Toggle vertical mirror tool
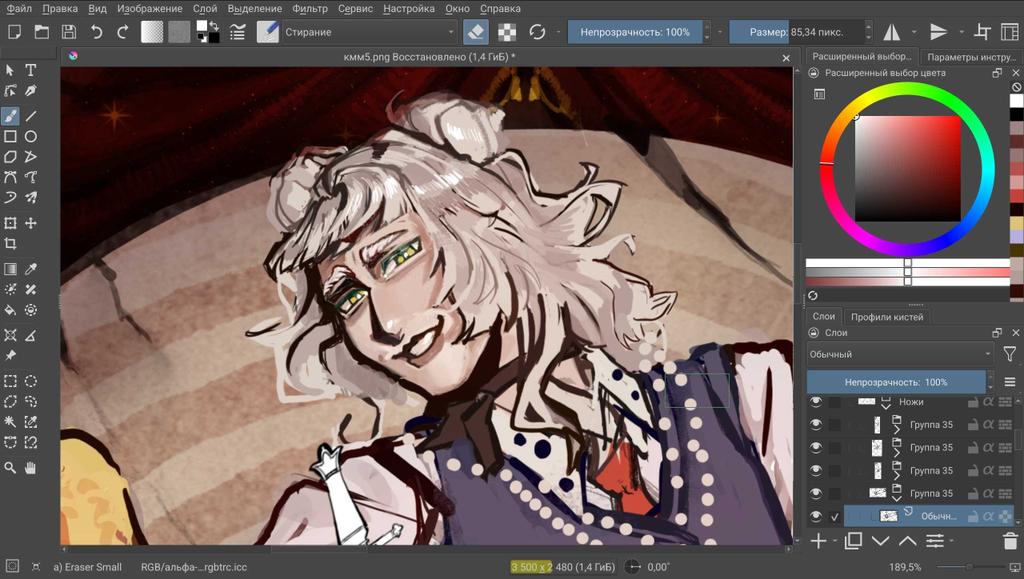Screen dimensions: 1024x579 tap(938, 32)
